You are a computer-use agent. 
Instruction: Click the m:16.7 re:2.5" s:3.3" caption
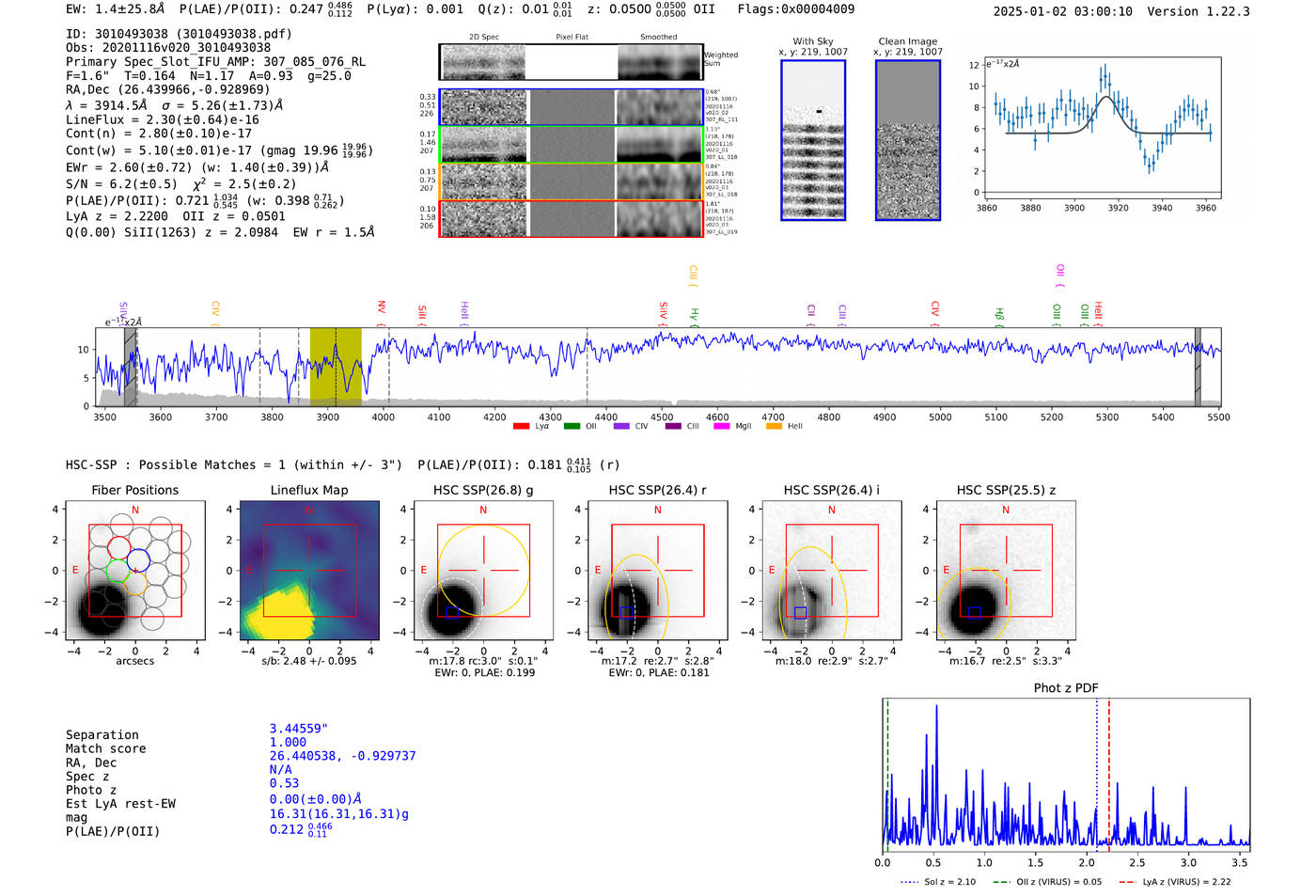[1007, 661]
